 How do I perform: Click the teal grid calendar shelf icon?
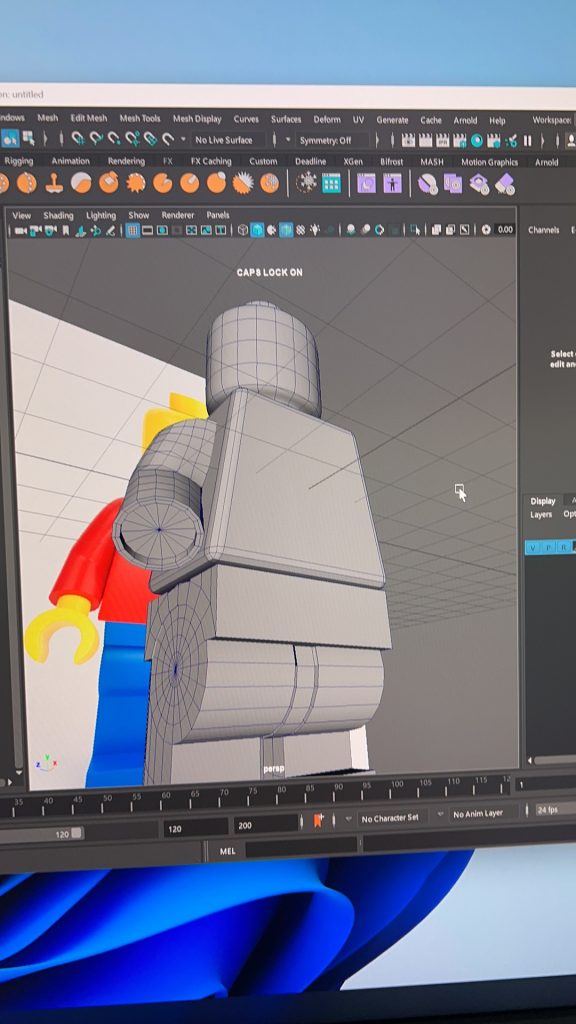coord(331,184)
